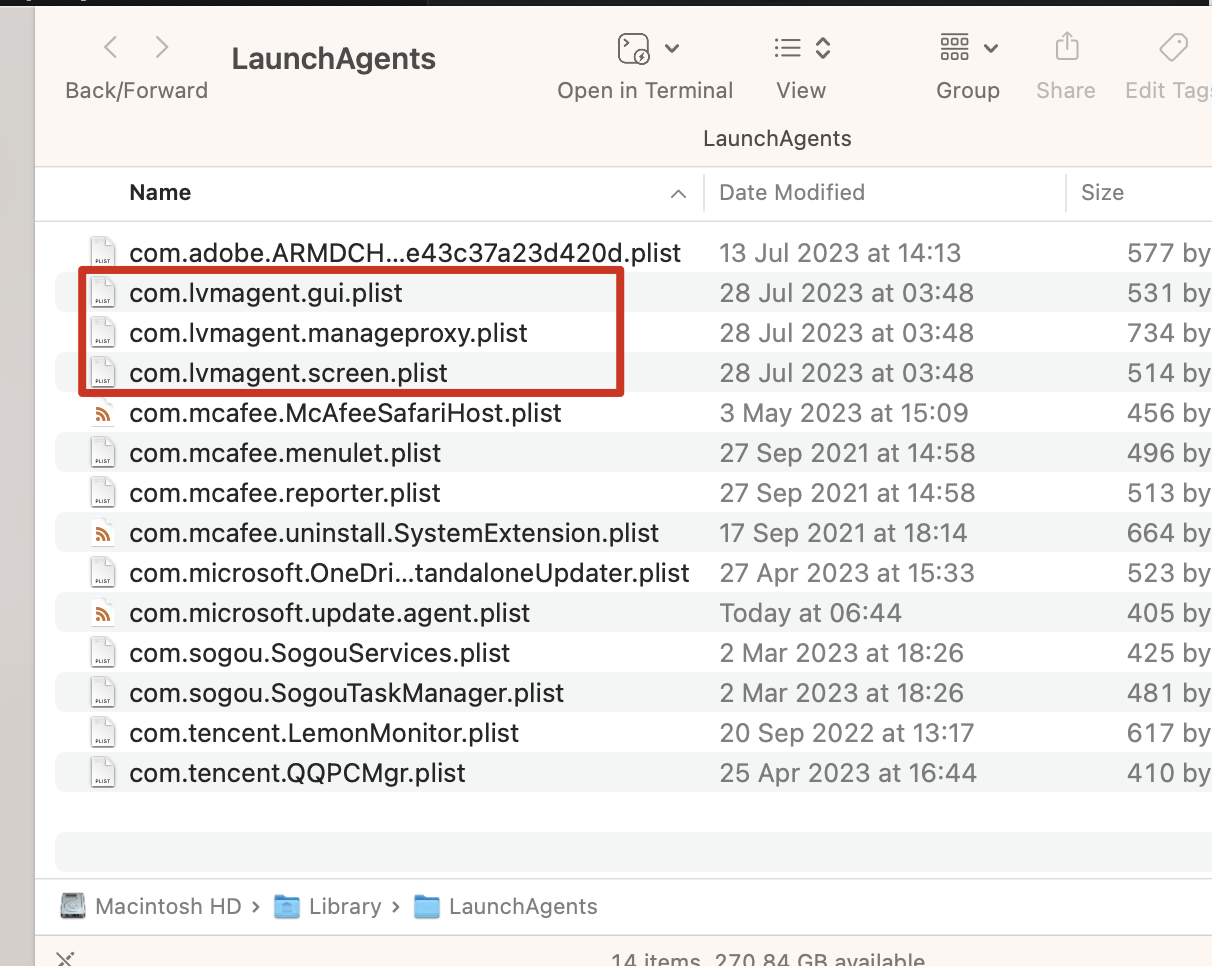Image resolution: width=1212 pixels, height=966 pixels.
Task: Click date 3 May 2023 at 15:09
Action: [844, 413]
